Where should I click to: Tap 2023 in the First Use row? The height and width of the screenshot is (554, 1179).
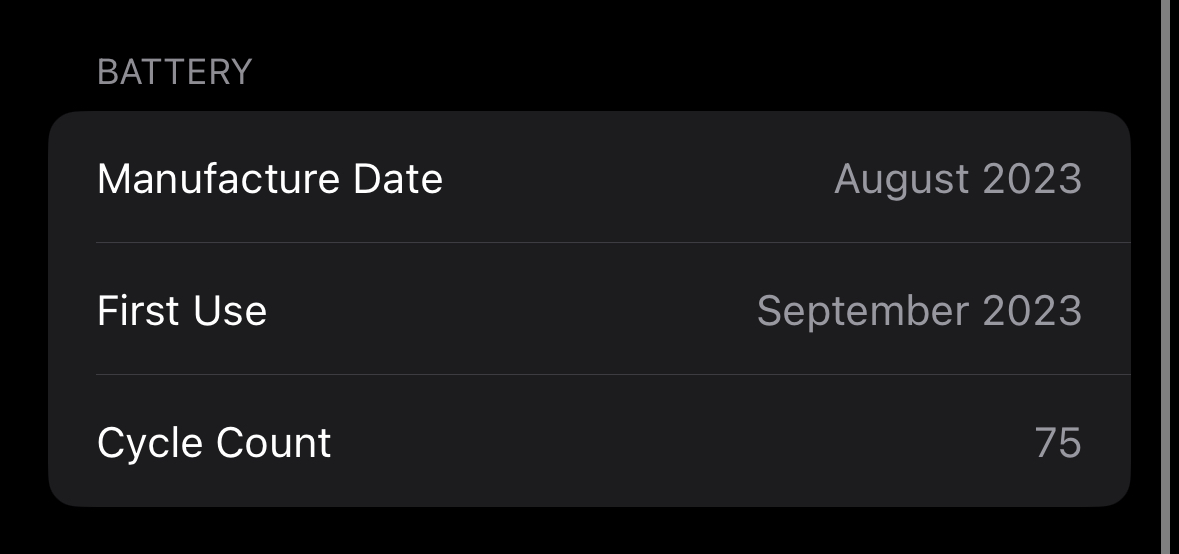click(1032, 311)
